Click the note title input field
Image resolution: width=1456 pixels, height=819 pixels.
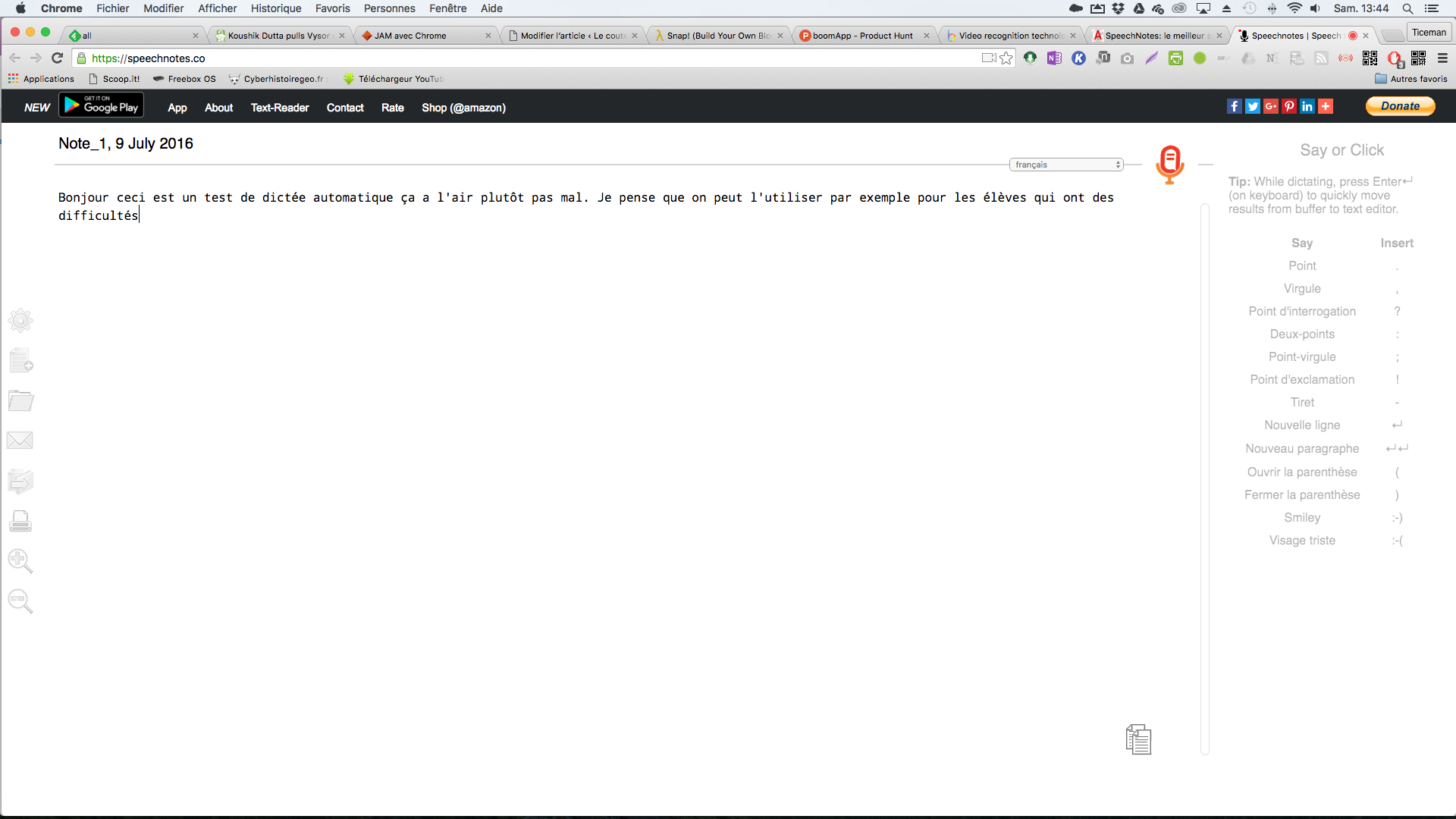[125, 144]
